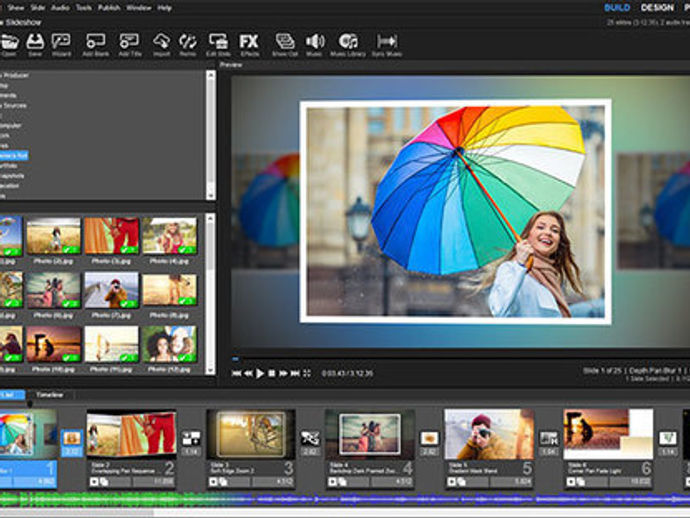This screenshot has width=690, height=518.
Task: Select Slide 4 in the slide list
Action: pos(370,449)
